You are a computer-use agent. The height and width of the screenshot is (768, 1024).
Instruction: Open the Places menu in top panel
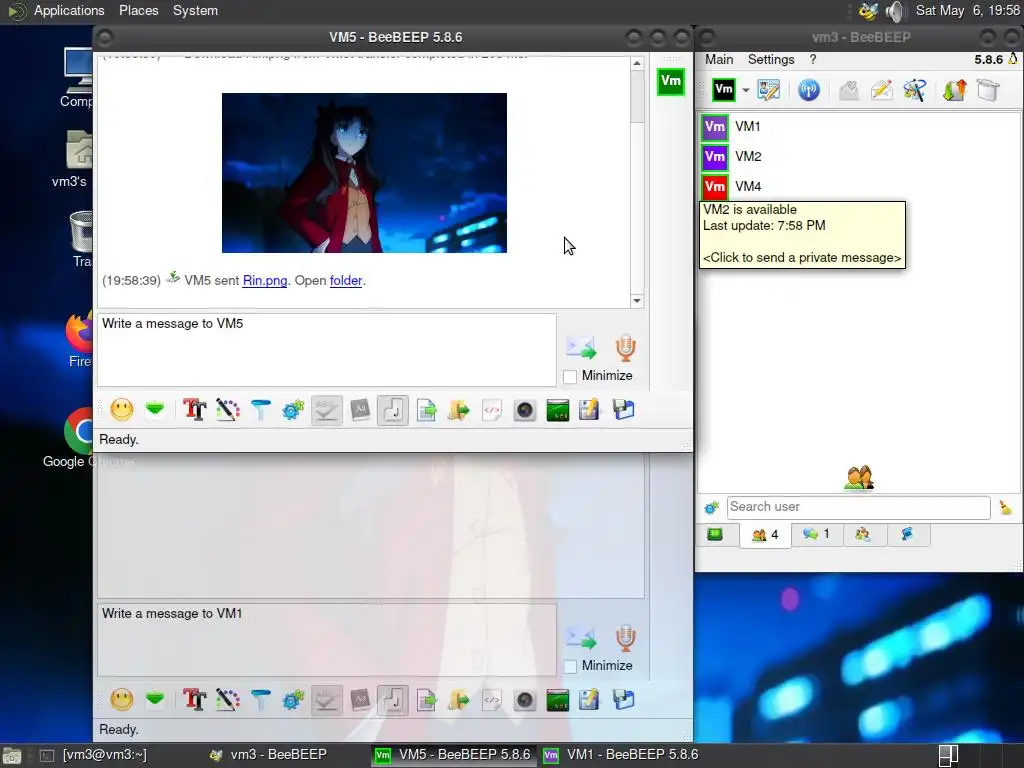[138, 10]
